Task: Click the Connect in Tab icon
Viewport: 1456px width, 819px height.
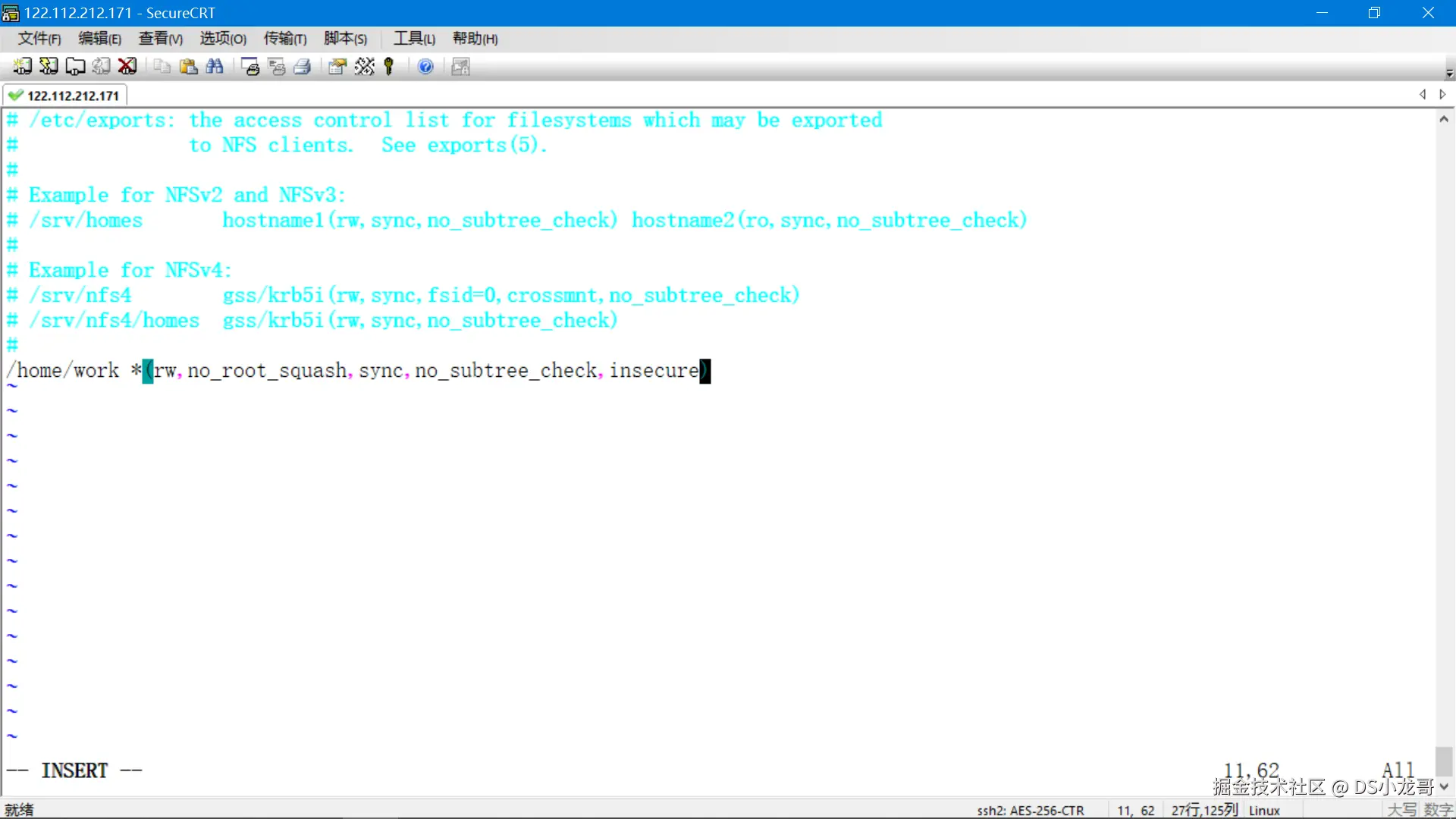Action: pyautogui.click(x=75, y=67)
